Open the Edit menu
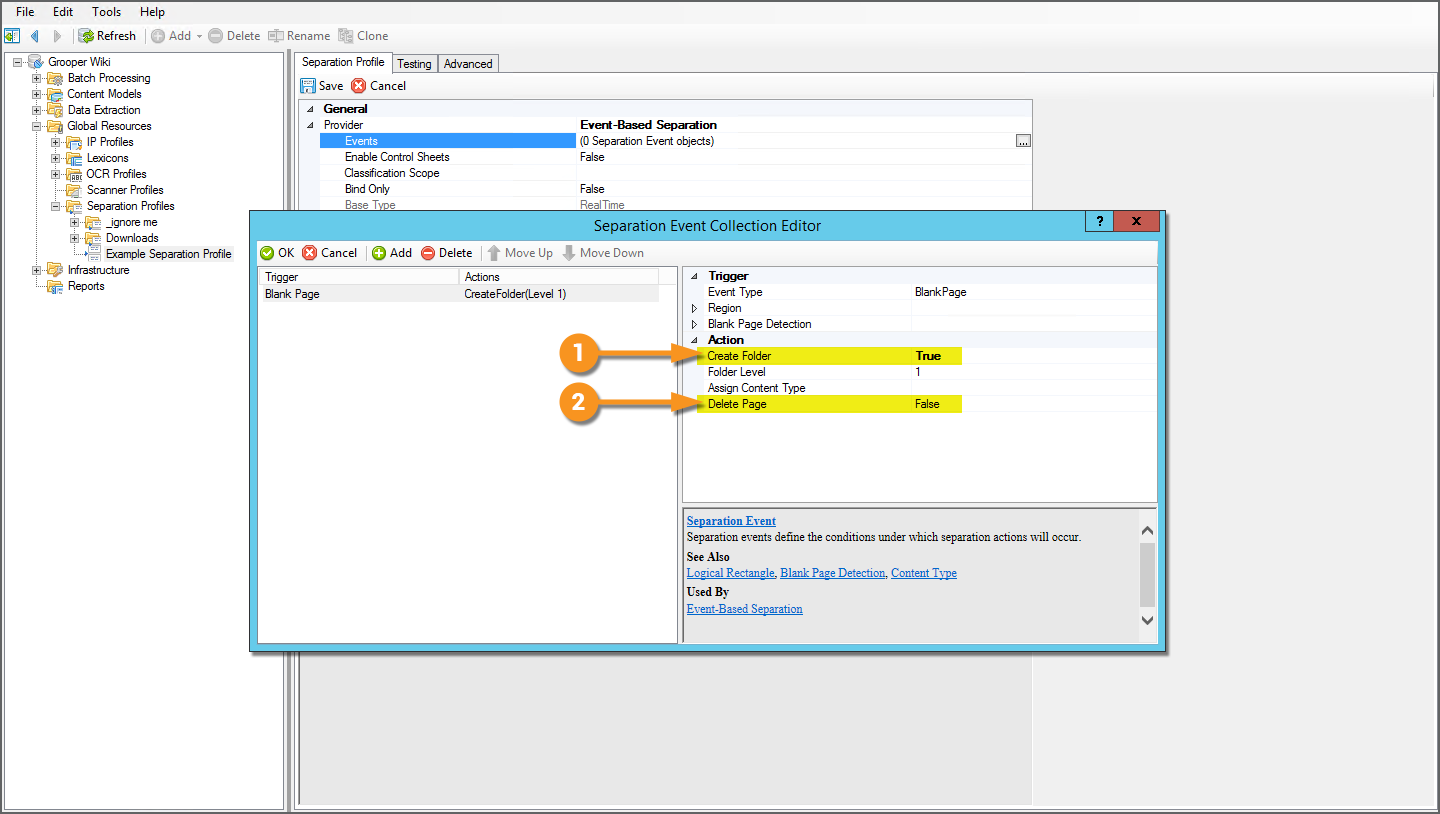Screen dimensions: 1440x814 click(63, 12)
